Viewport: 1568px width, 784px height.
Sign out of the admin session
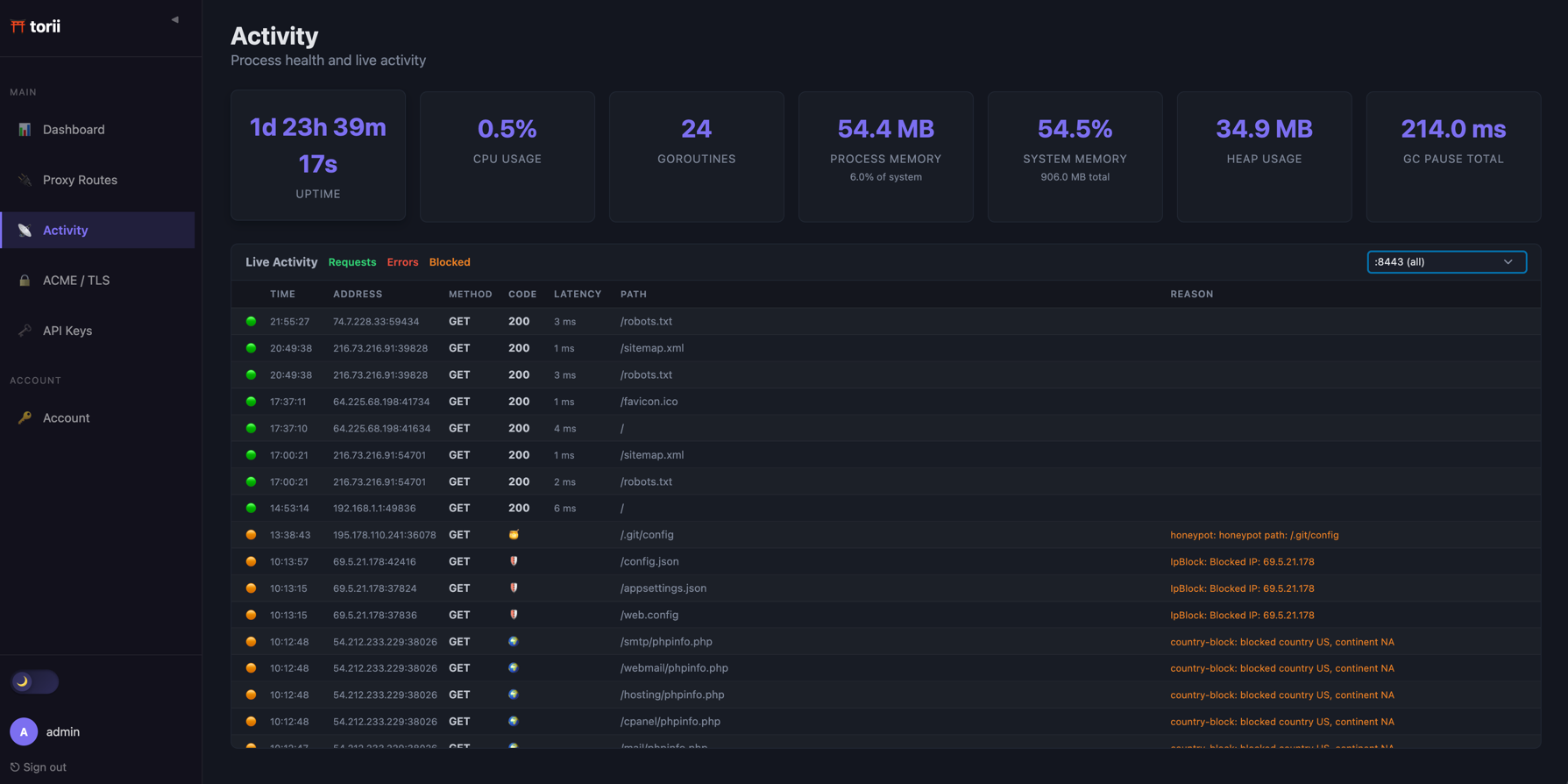(x=38, y=767)
